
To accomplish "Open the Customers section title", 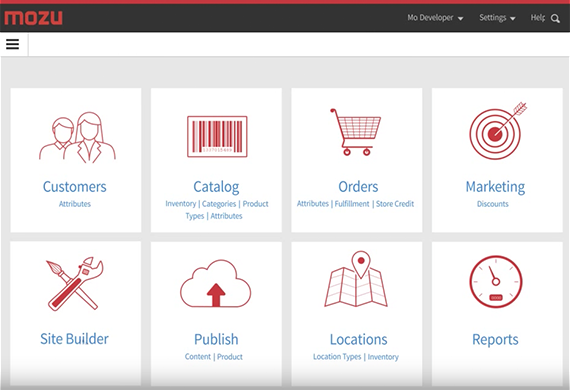I will 75,187.
